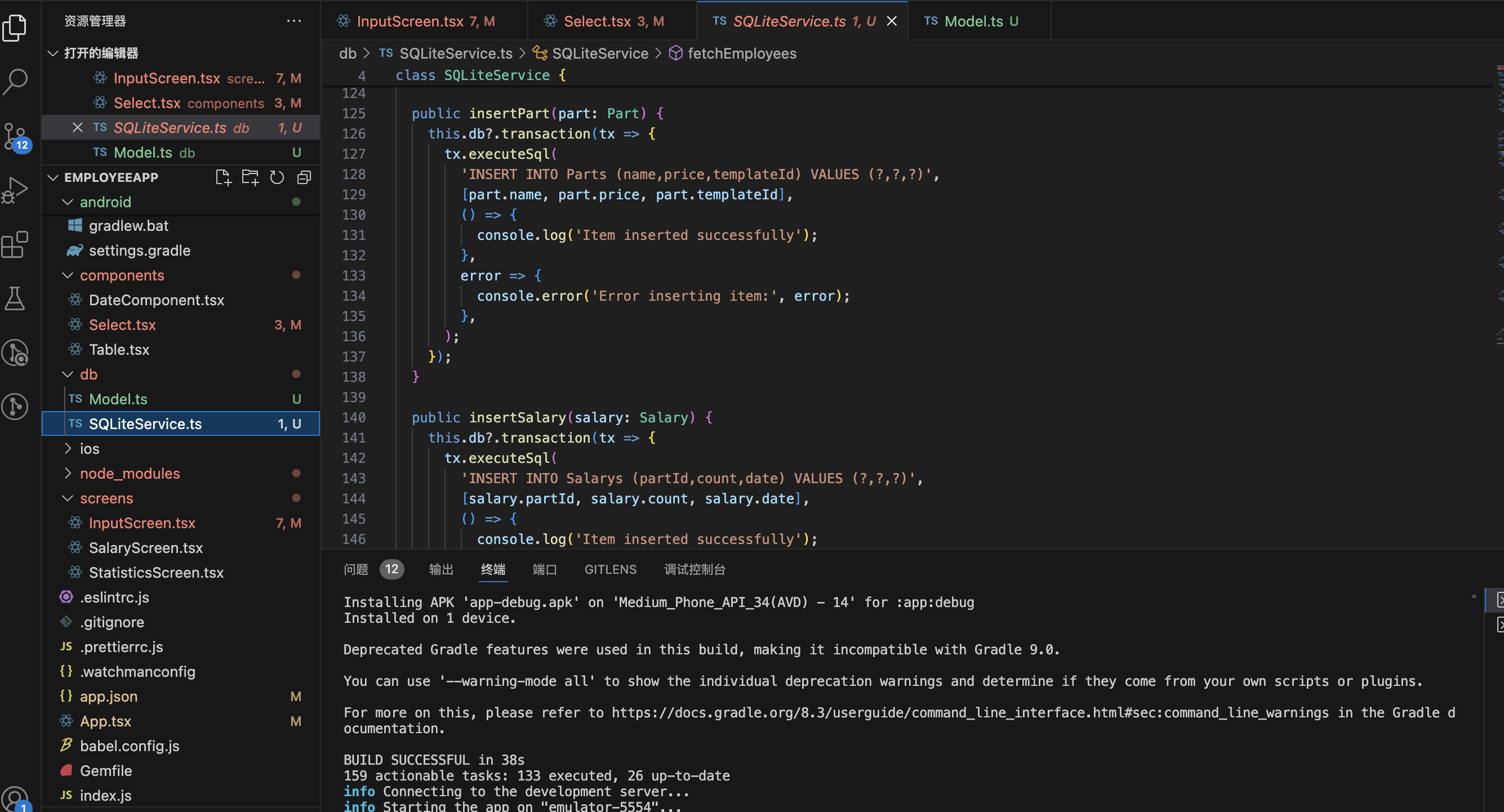The image size is (1504, 812).
Task: Collapse the screens folder
Action: point(68,498)
